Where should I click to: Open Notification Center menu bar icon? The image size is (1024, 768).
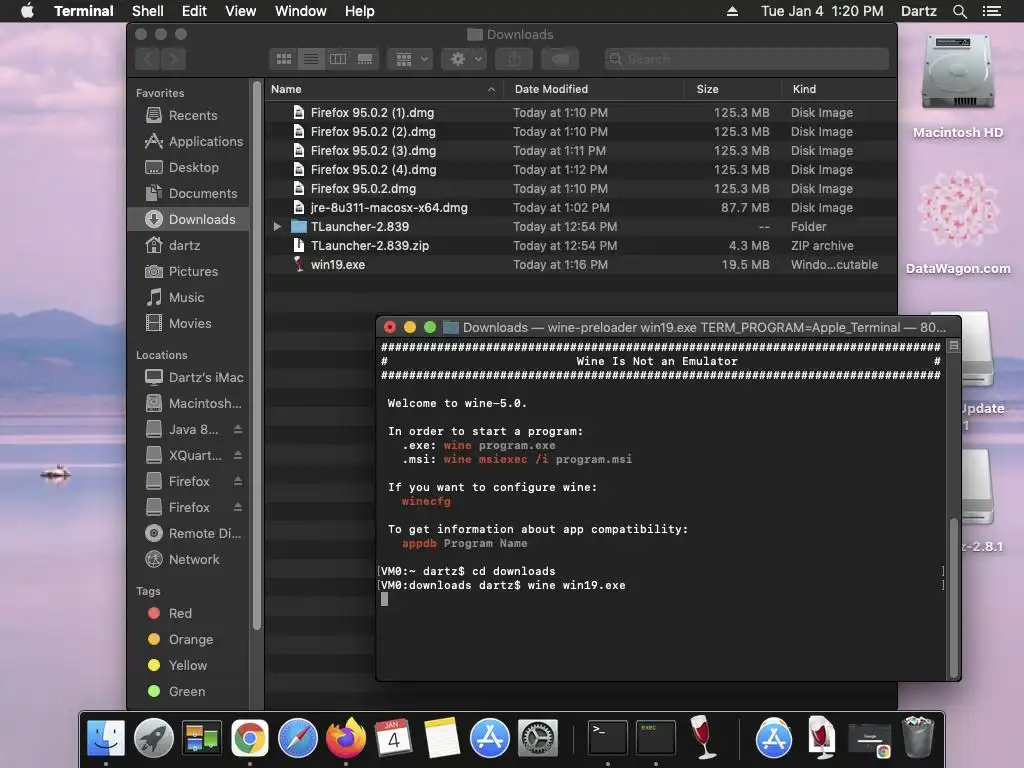tap(991, 11)
